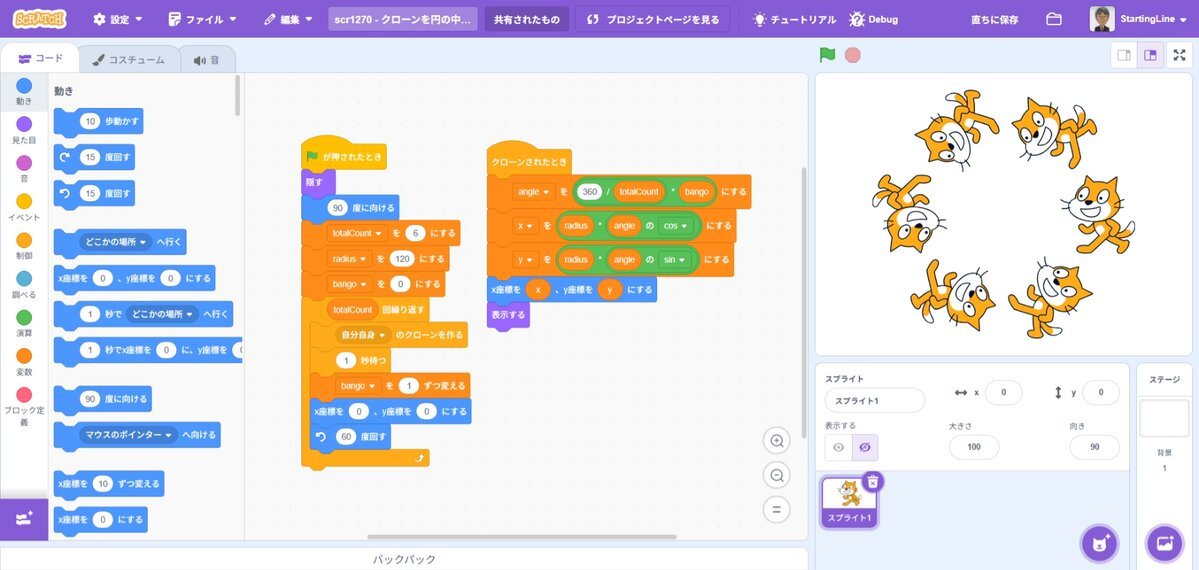
Task: Expand the バックパック backpack panel
Action: pyautogui.click(x=404, y=559)
